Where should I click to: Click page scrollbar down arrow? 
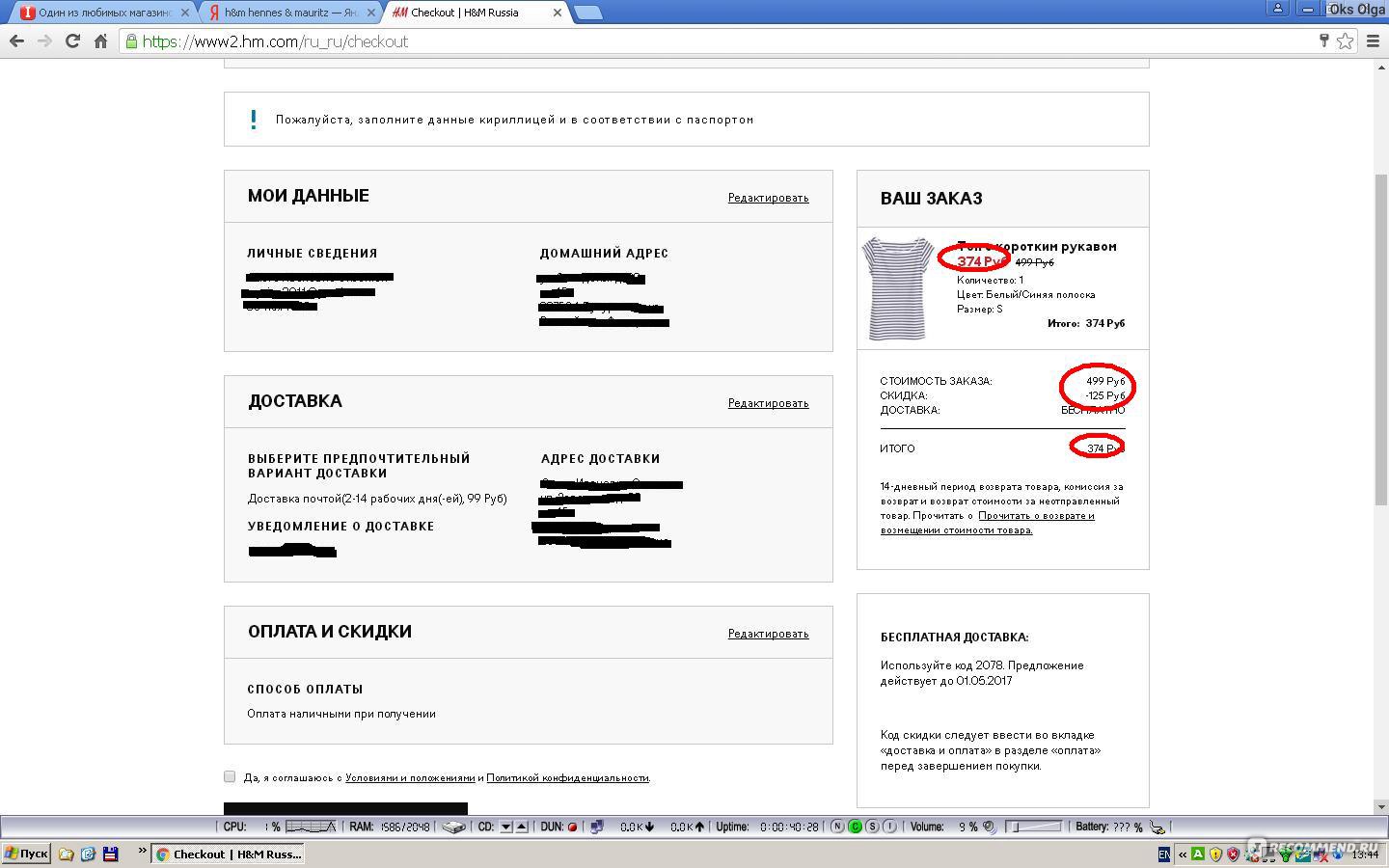(x=1381, y=806)
